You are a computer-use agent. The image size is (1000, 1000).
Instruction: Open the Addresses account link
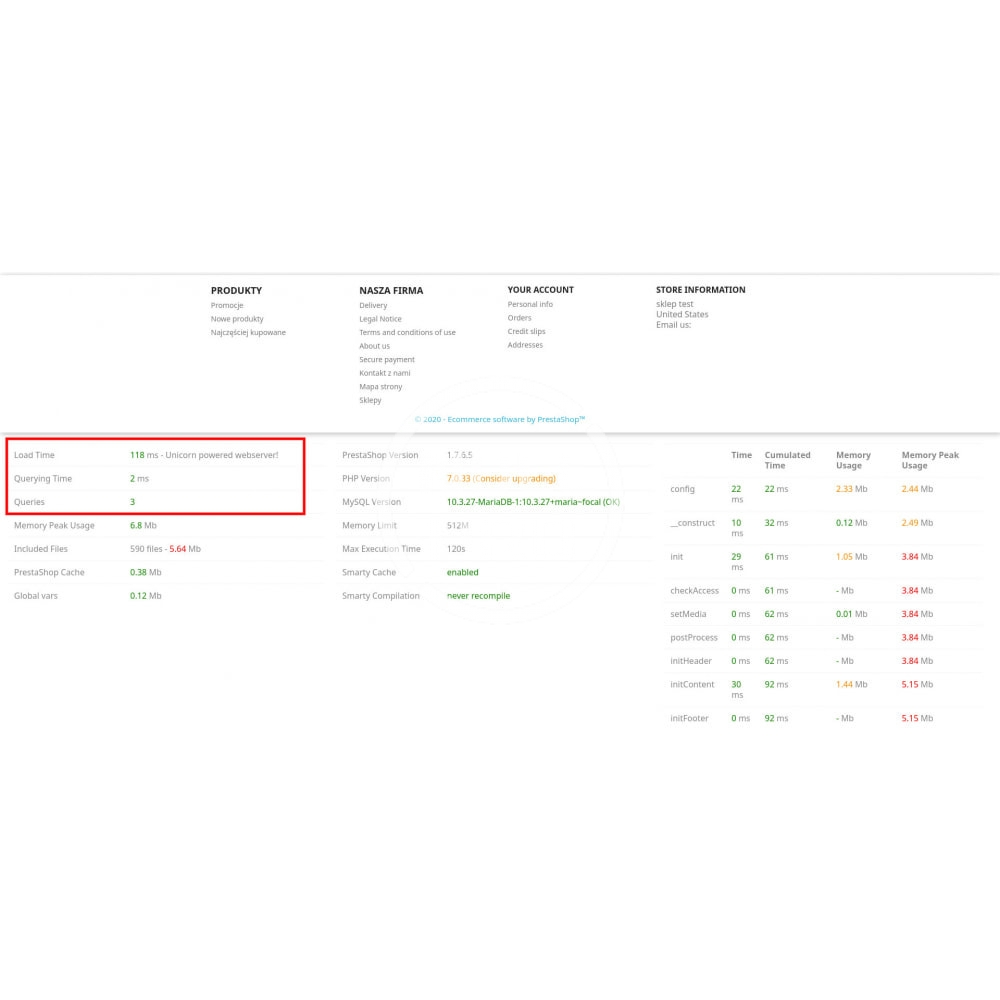(525, 345)
